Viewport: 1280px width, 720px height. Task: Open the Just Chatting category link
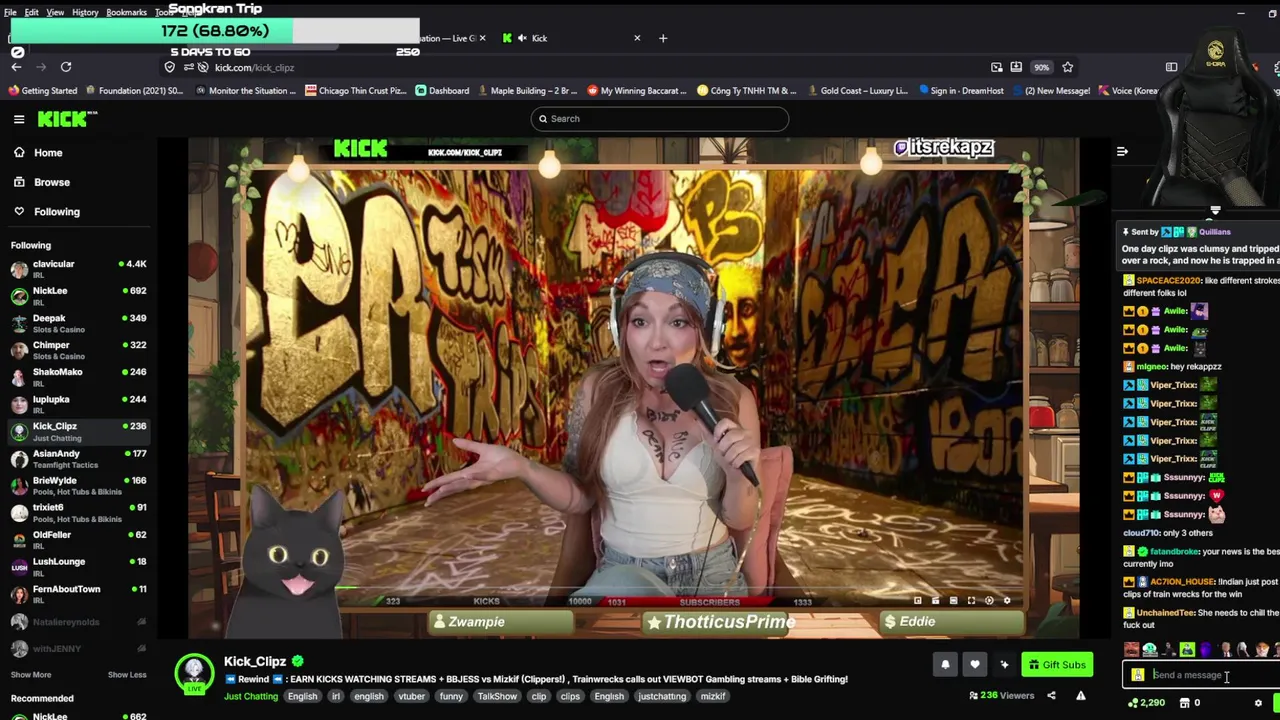(x=251, y=697)
